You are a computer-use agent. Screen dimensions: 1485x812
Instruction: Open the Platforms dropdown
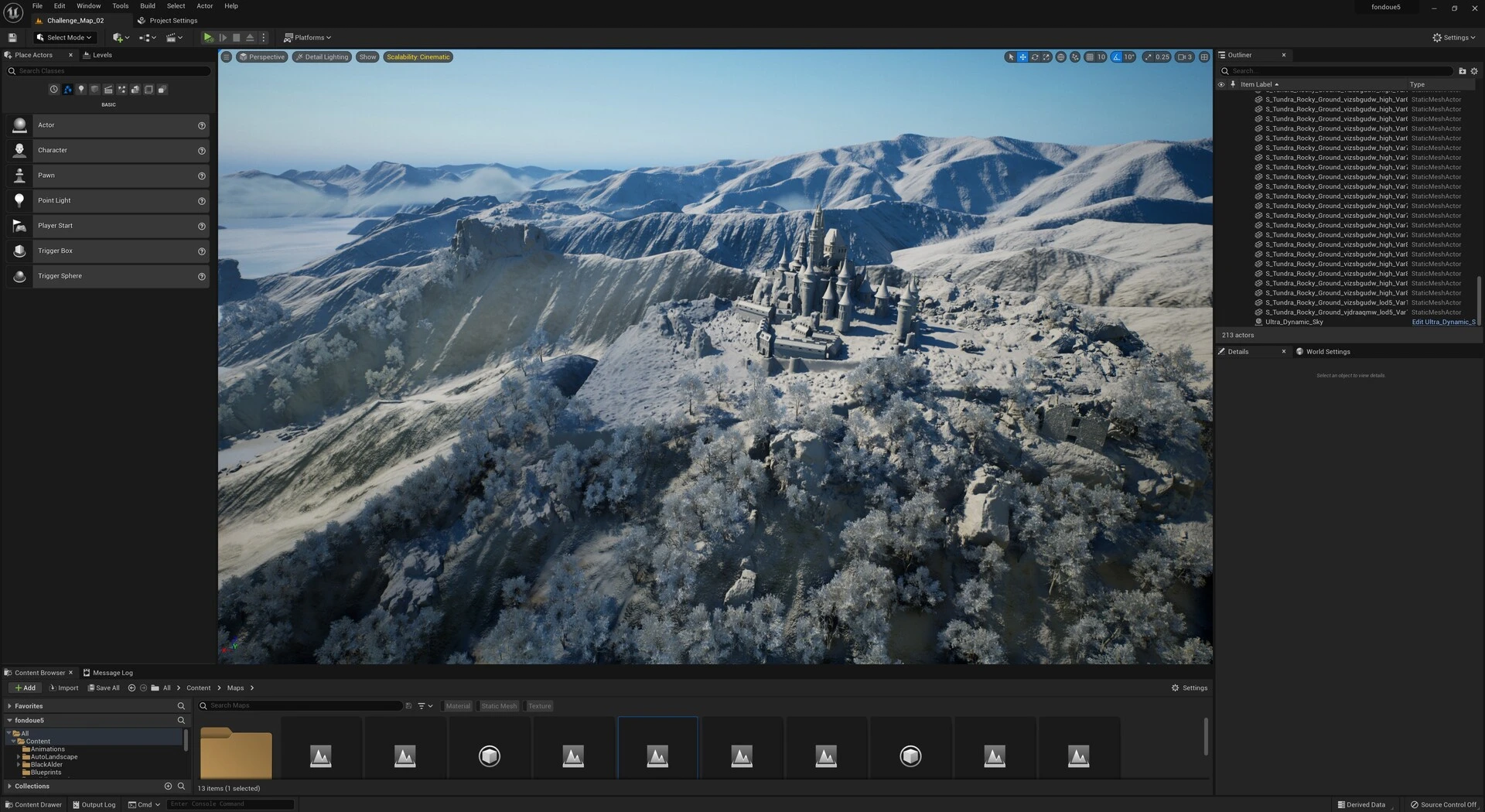point(307,37)
